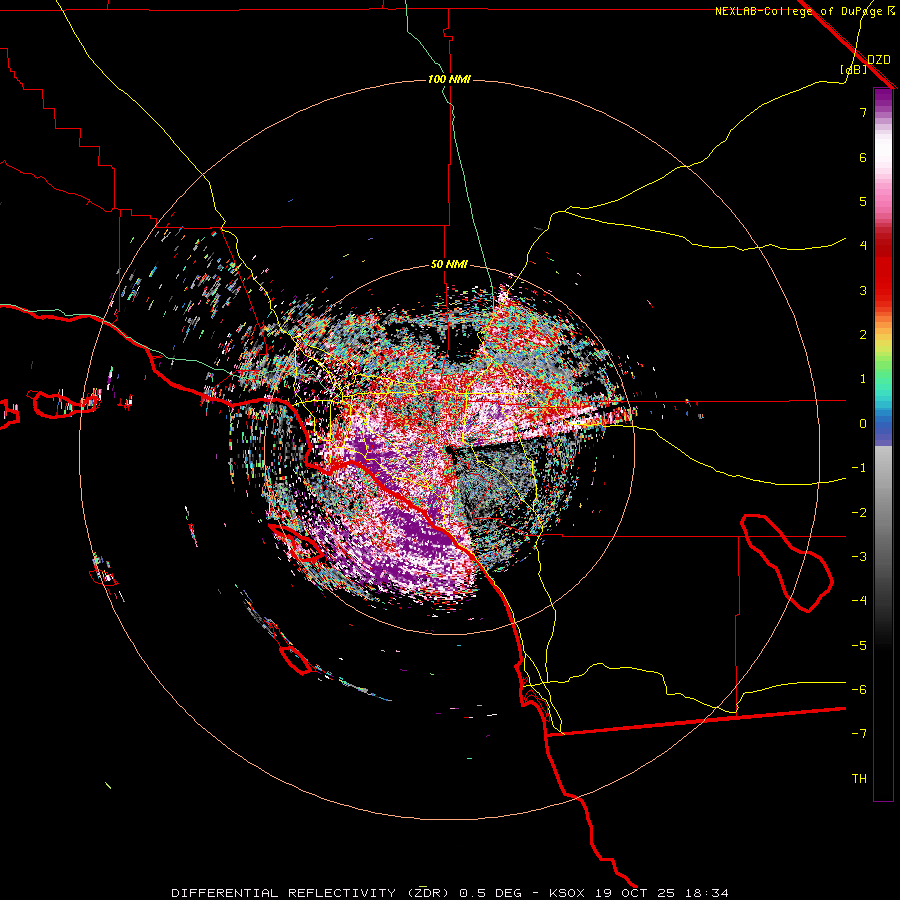Click the 1 value on color scale

click(863, 379)
